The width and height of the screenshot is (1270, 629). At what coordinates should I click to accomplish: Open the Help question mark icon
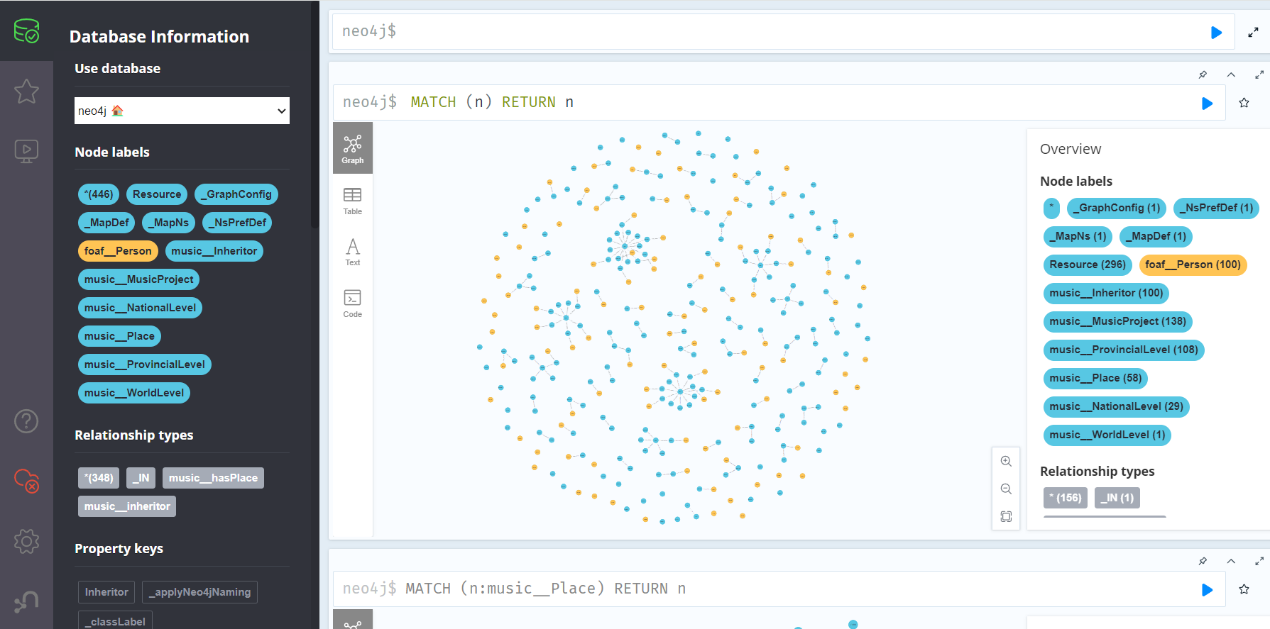pyautogui.click(x=26, y=421)
